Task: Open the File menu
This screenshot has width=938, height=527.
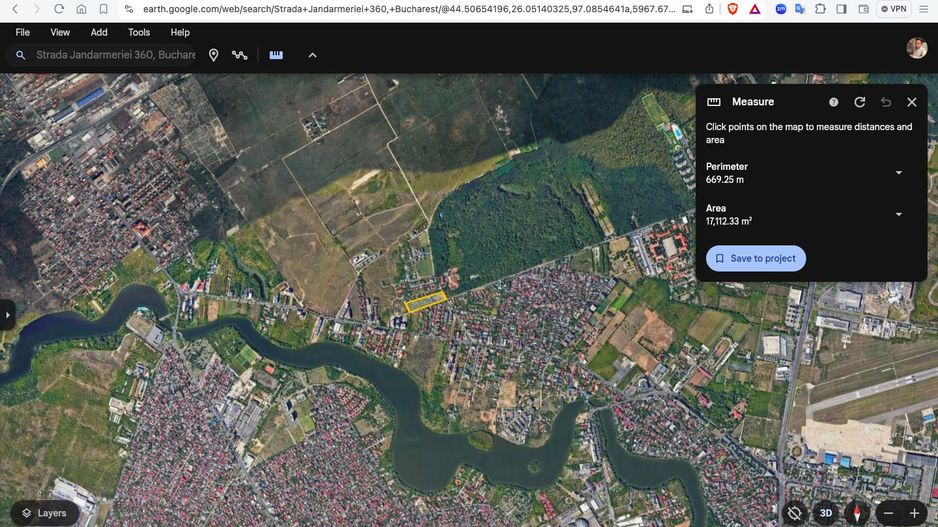Action: click(23, 32)
